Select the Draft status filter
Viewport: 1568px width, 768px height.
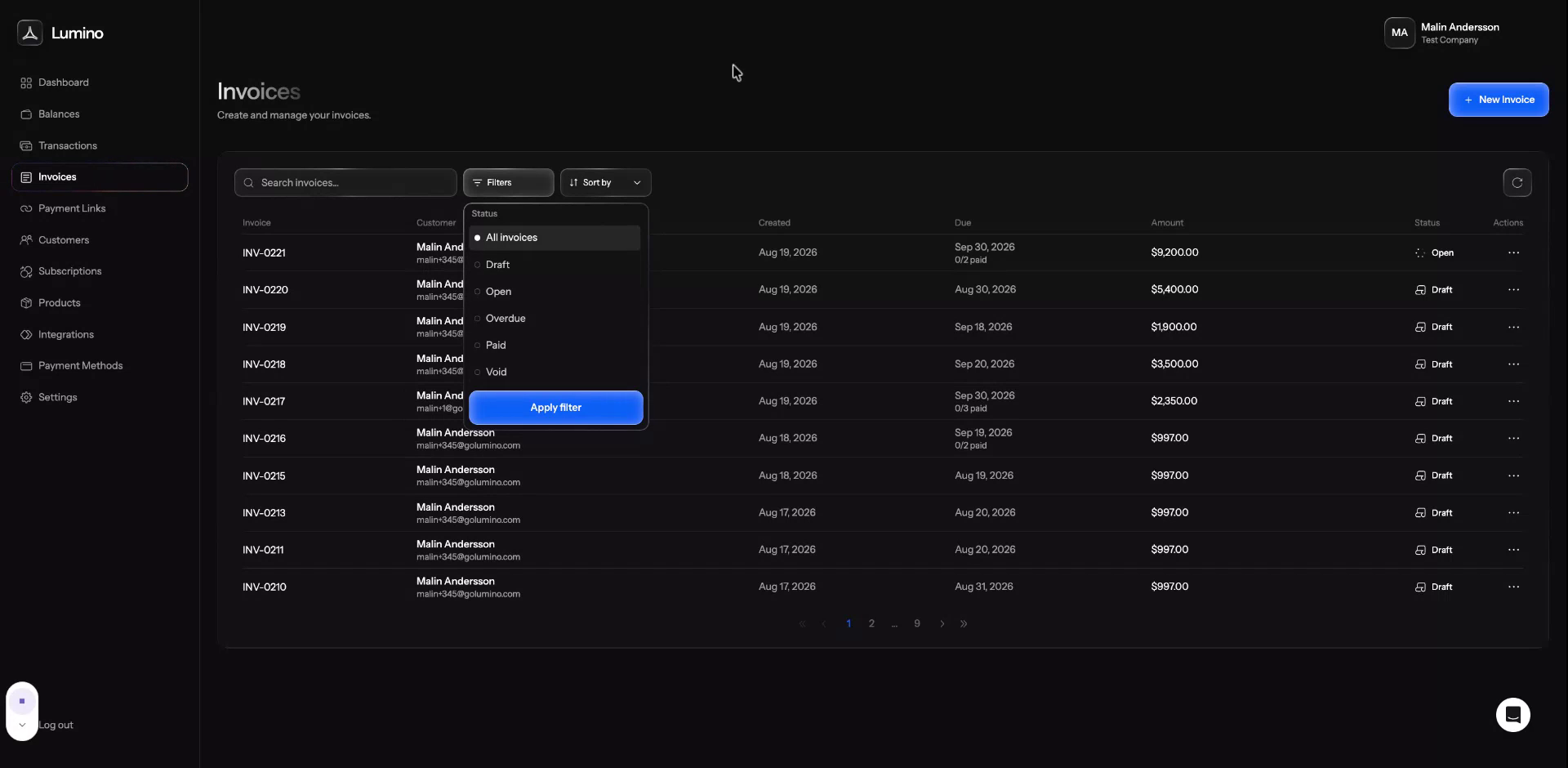555,265
